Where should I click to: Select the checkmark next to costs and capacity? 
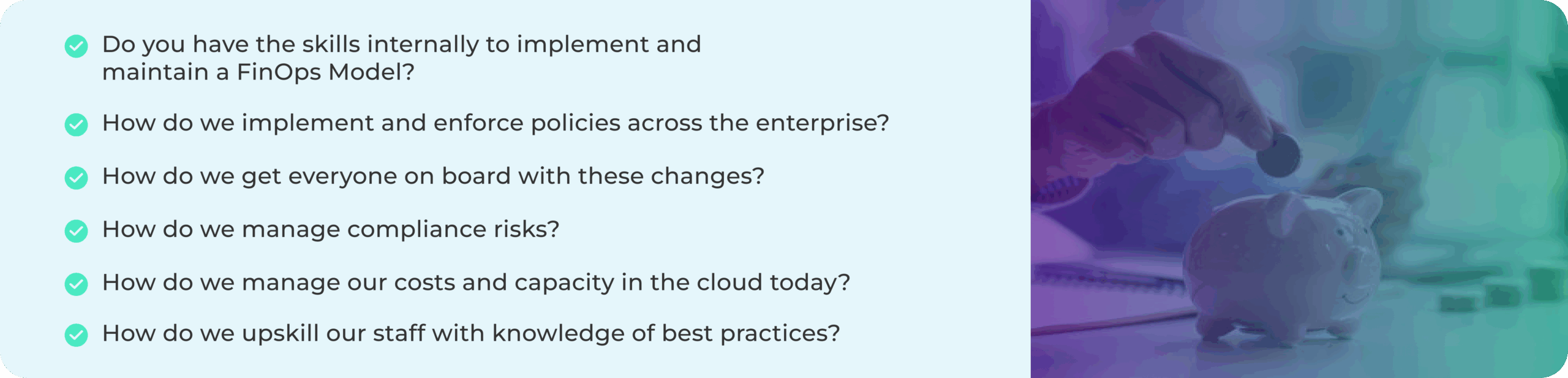pos(76,284)
